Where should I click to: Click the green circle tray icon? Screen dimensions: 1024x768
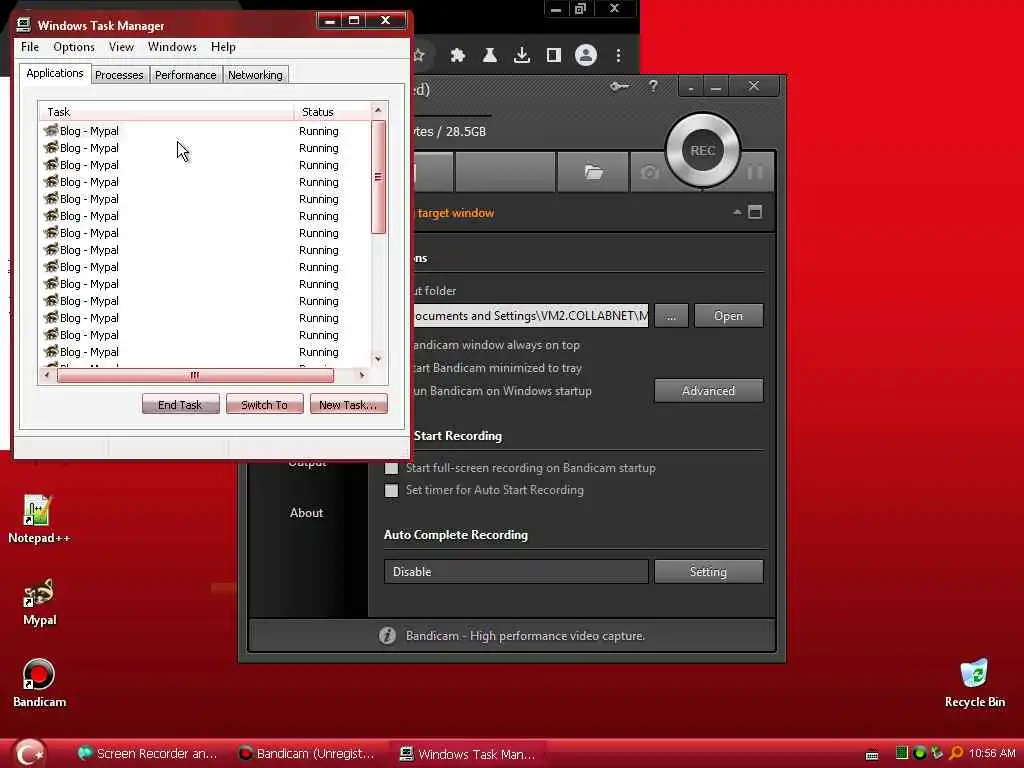click(x=920, y=753)
